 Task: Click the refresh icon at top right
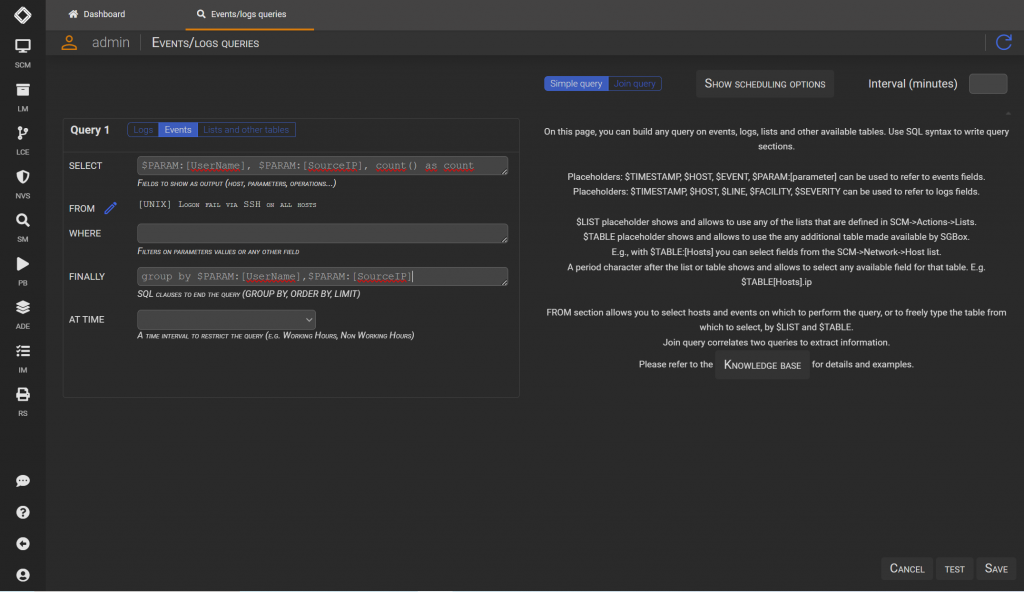tap(1004, 42)
